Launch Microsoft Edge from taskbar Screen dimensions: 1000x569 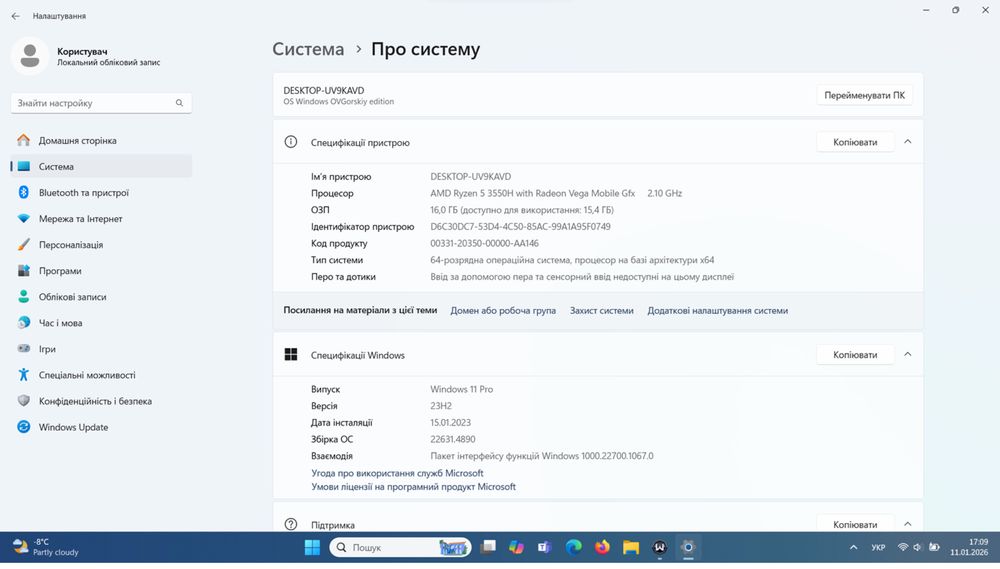573,547
